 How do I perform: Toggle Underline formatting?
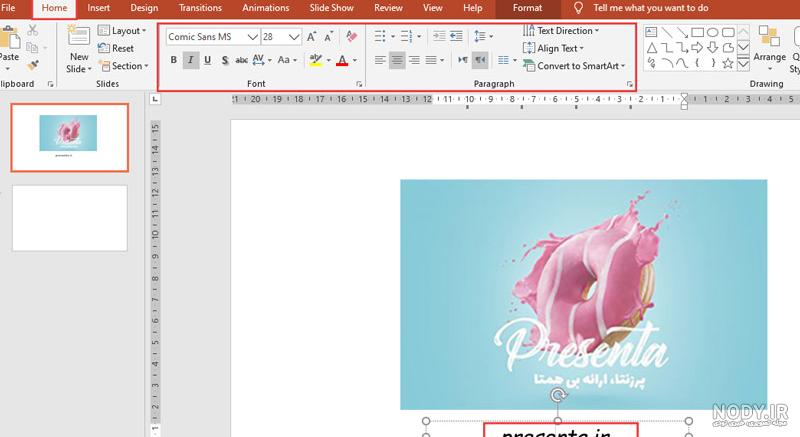(x=208, y=60)
